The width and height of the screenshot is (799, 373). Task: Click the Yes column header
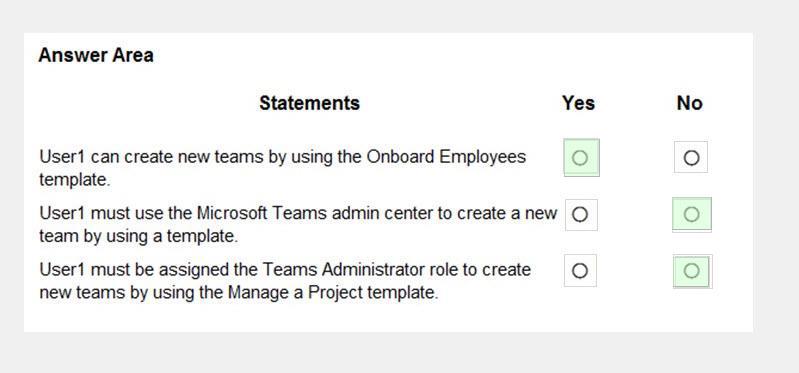tap(578, 103)
